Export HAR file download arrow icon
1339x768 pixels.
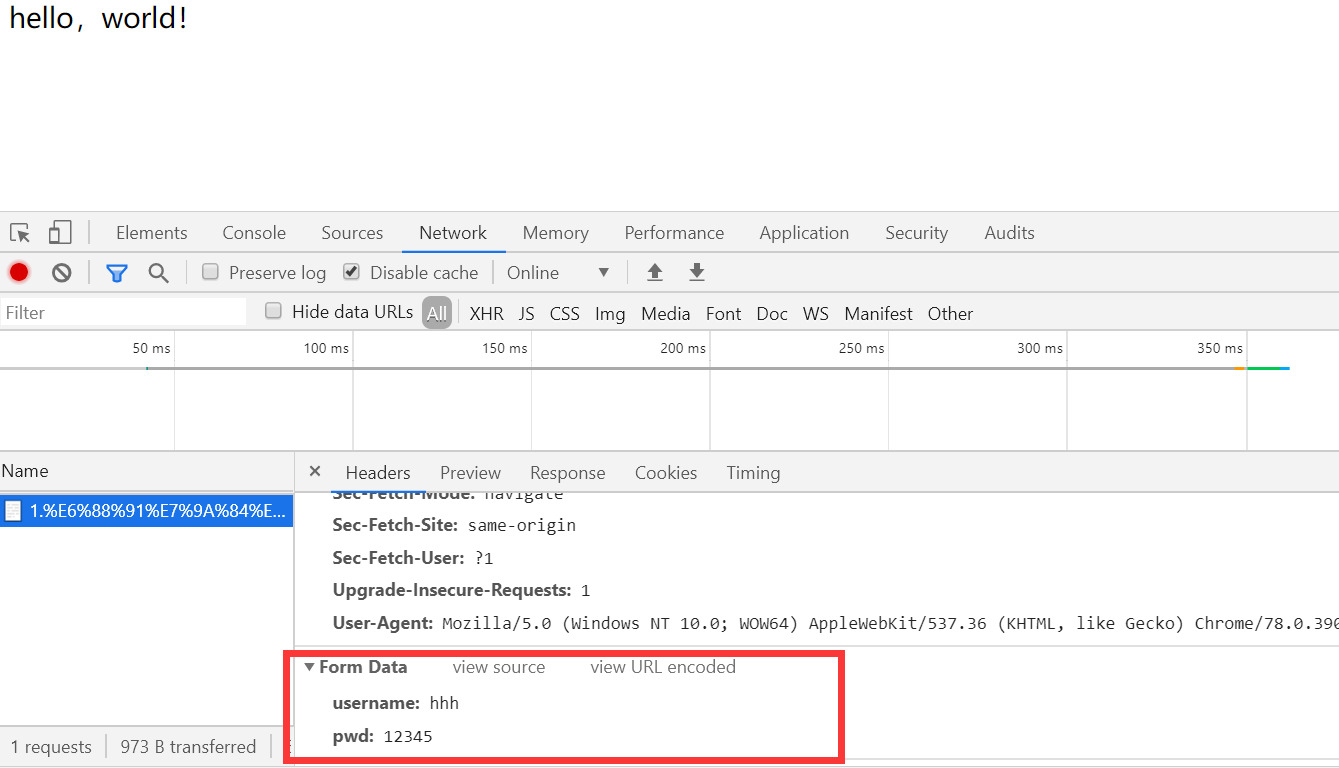(x=697, y=272)
